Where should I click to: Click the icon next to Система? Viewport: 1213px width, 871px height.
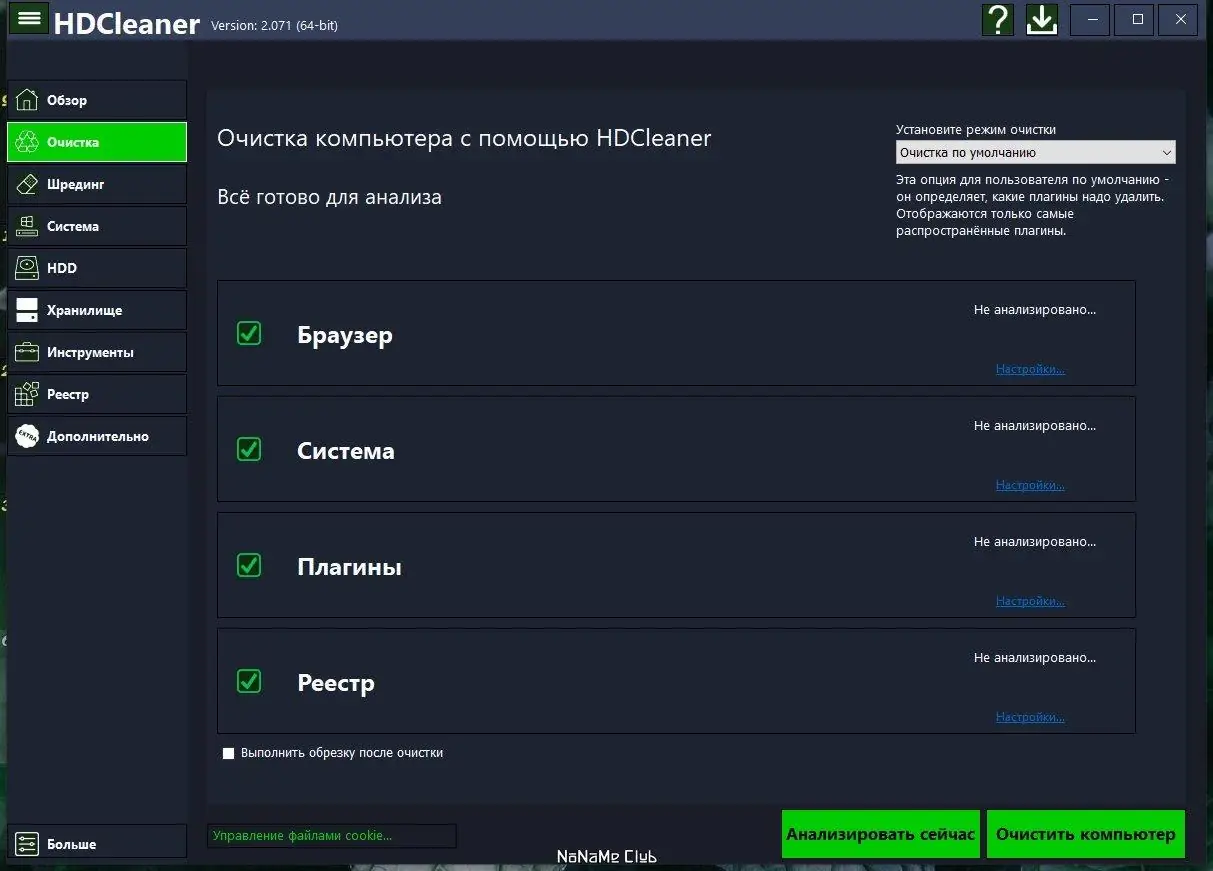click(27, 226)
